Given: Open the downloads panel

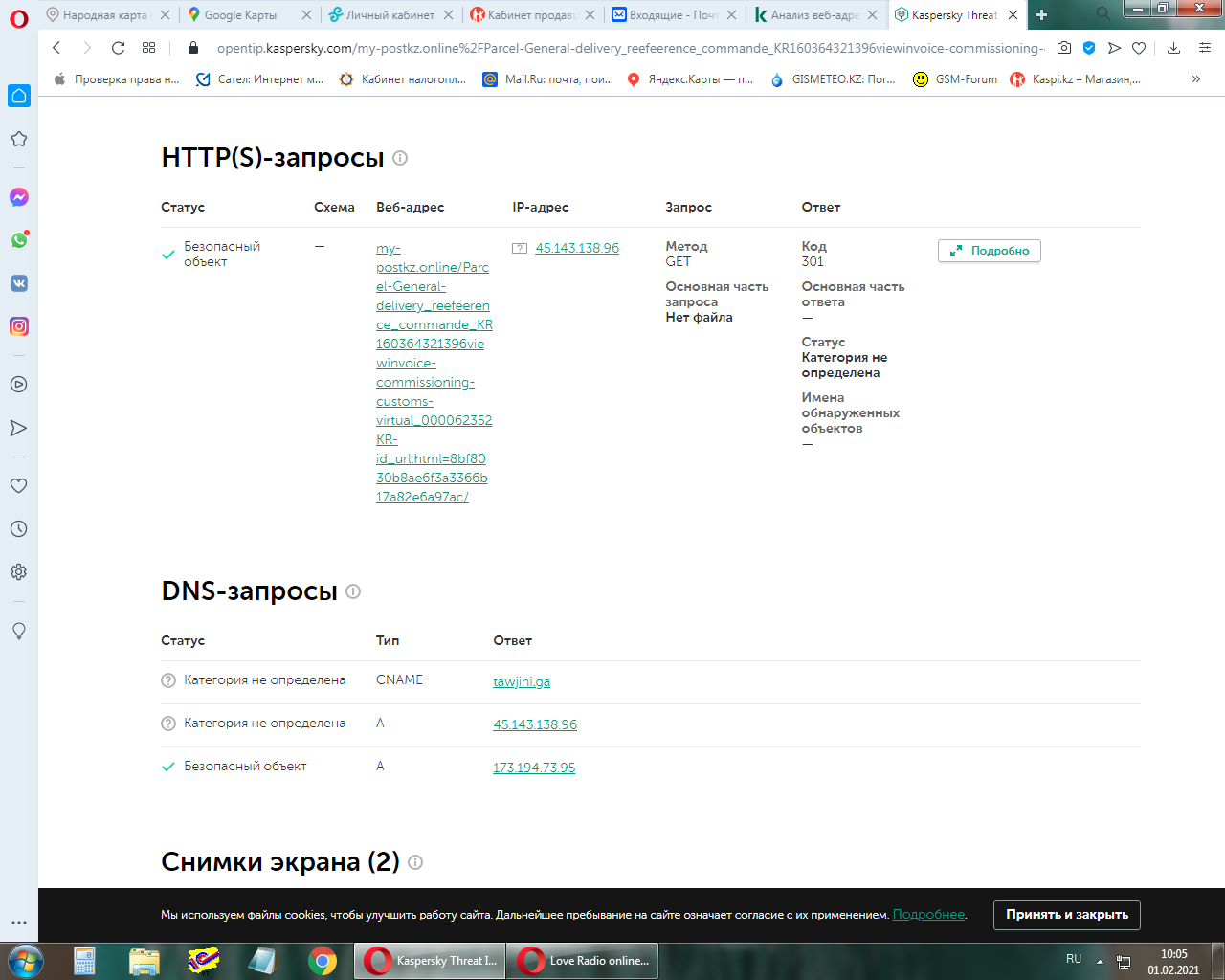Looking at the screenshot, I should click(x=1174, y=48).
